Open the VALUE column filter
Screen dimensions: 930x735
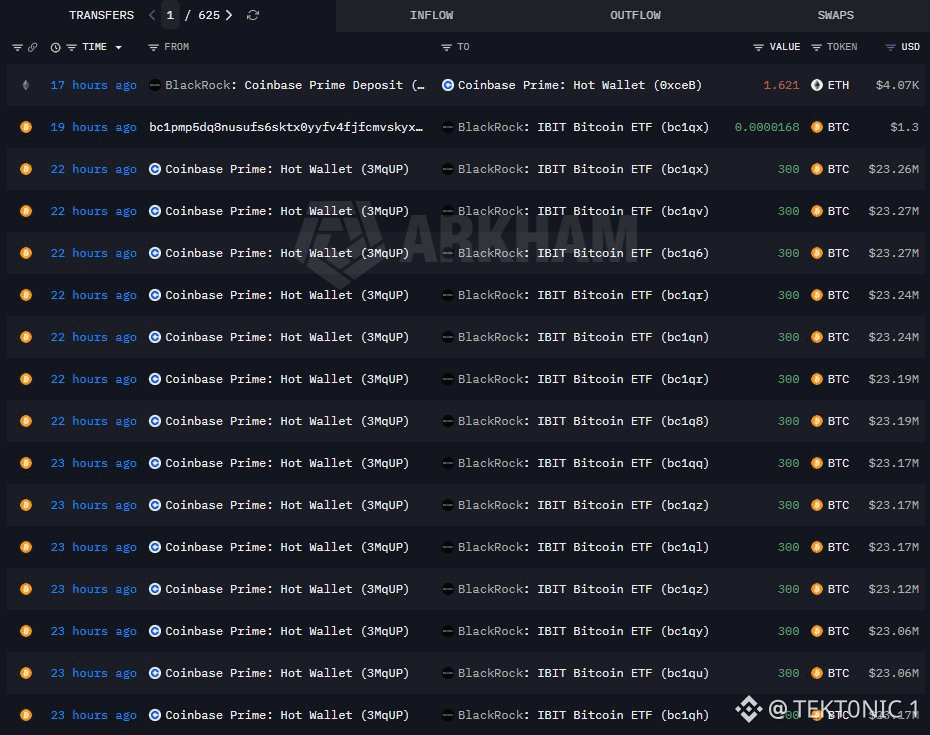[758, 47]
